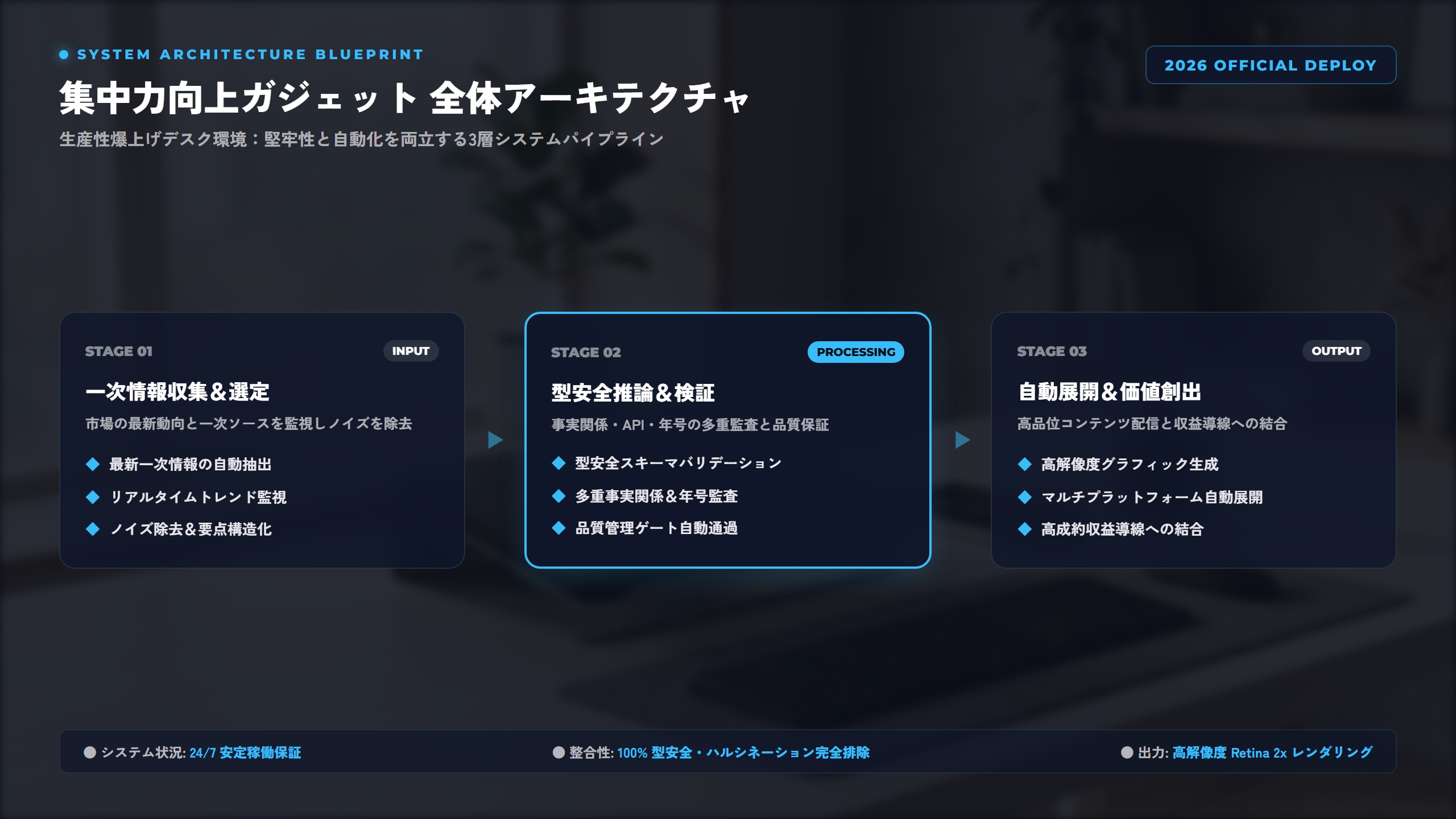Click the status dot before 出力

(x=1127, y=752)
